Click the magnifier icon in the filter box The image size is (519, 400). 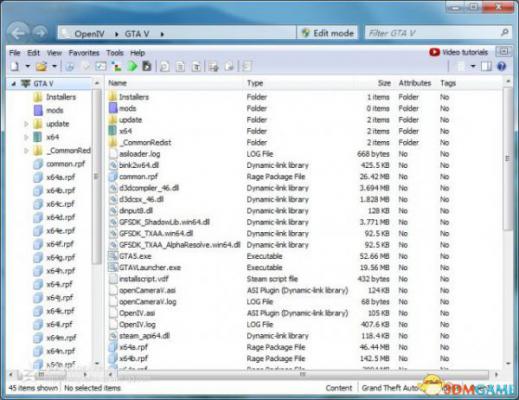click(x=505, y=33)
